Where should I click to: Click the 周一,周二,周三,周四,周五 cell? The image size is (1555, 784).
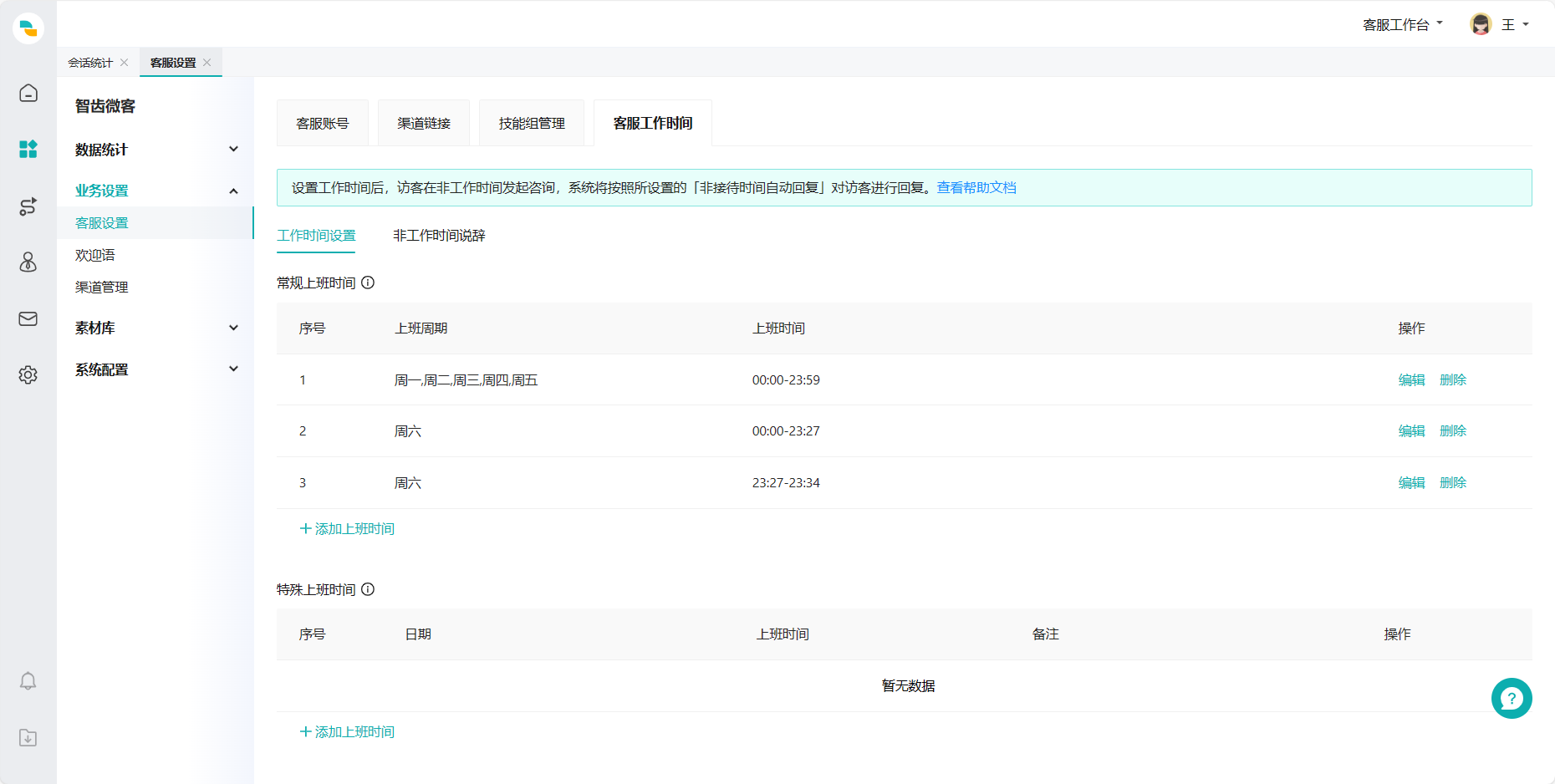coord(466,380)
